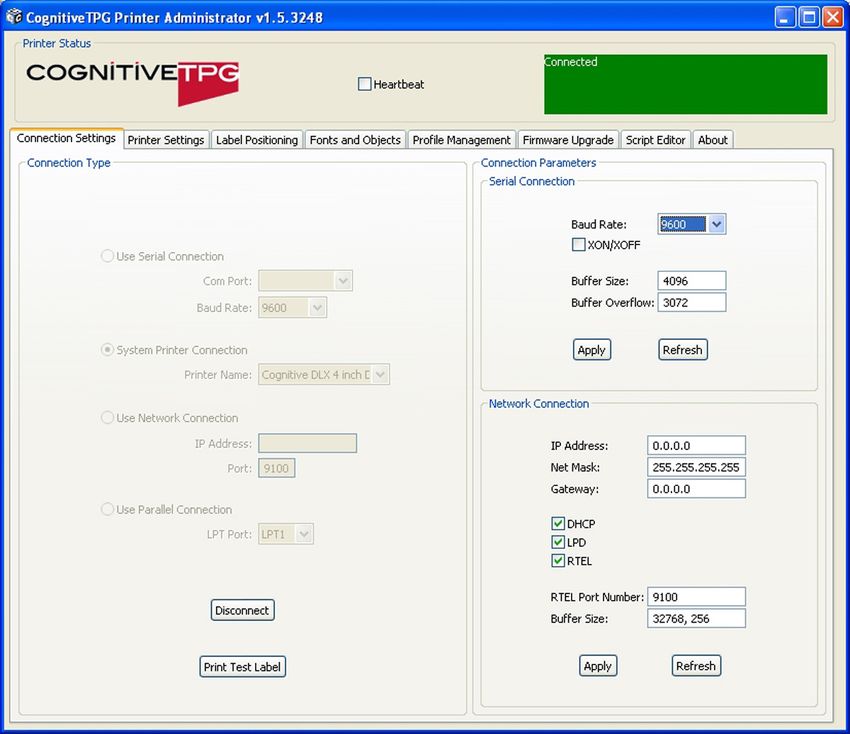Minimize the Printer Administrator window
Viewport: 850px width, 734px height.
784,17
